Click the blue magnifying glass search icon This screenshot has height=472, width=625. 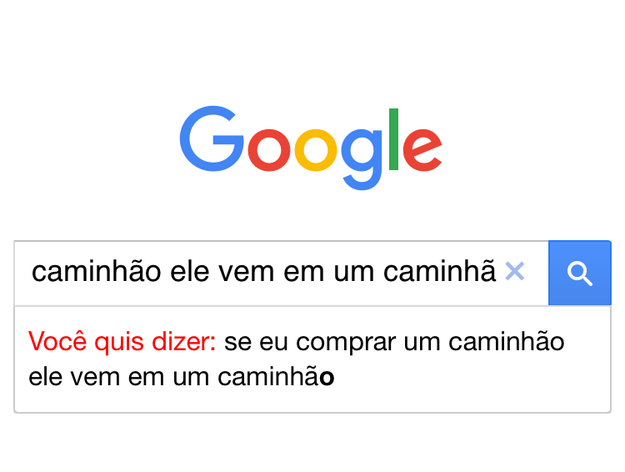580,273
